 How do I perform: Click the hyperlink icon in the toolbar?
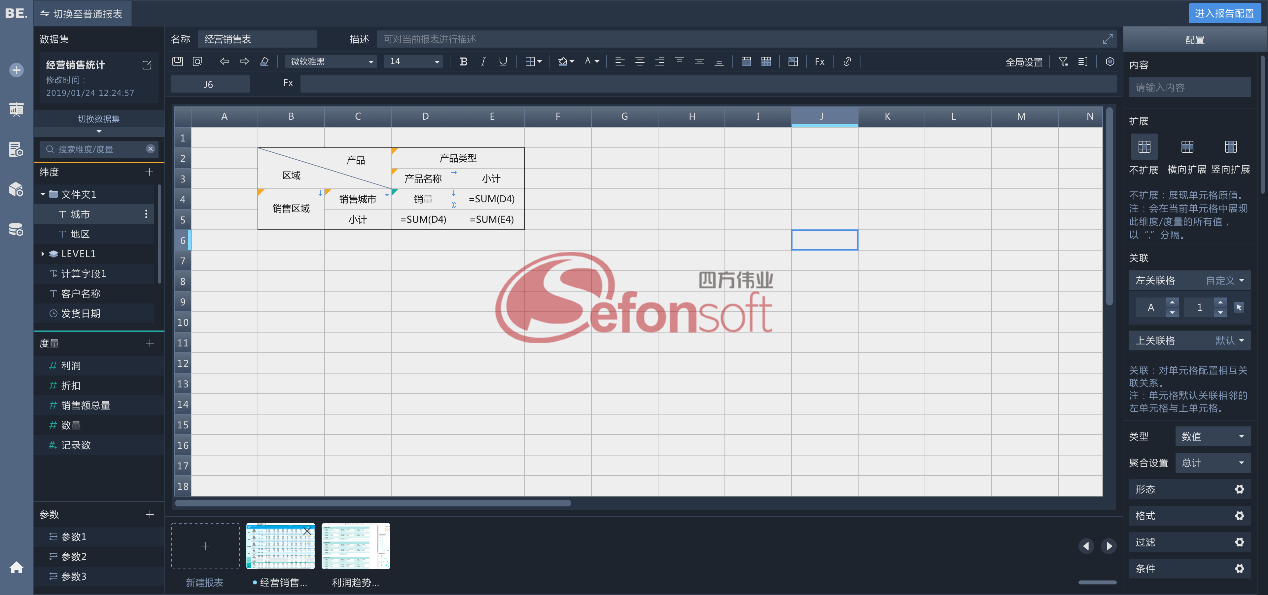(847, 62)
